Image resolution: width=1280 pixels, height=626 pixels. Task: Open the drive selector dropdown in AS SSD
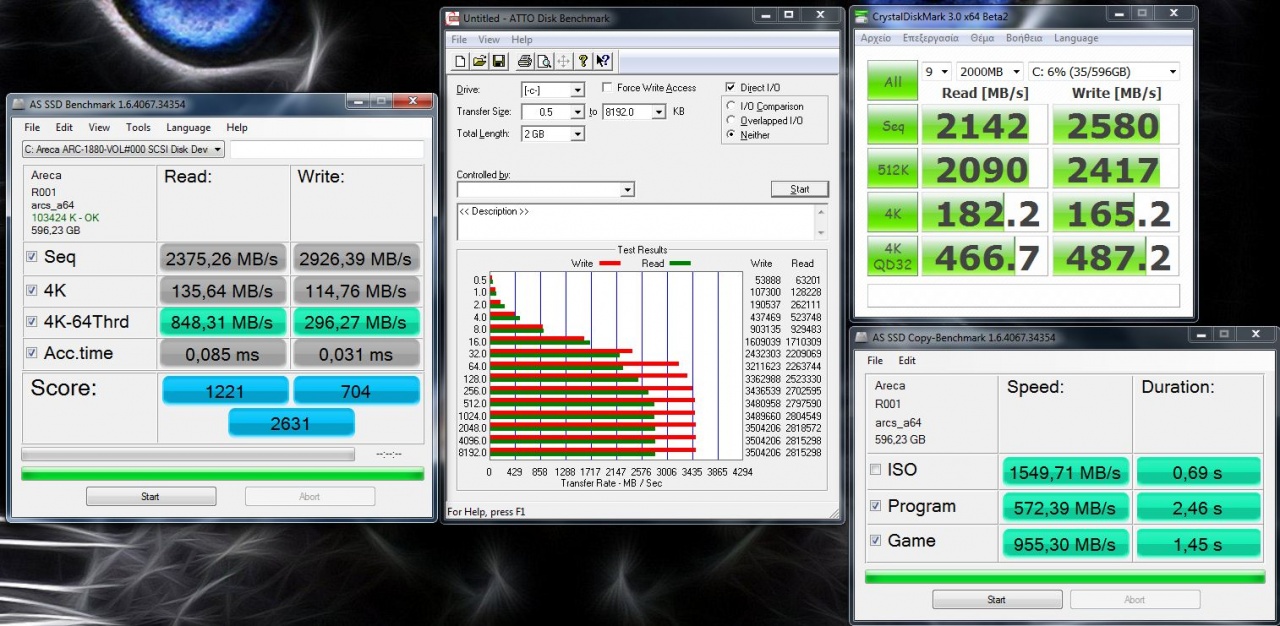[124, 150]
